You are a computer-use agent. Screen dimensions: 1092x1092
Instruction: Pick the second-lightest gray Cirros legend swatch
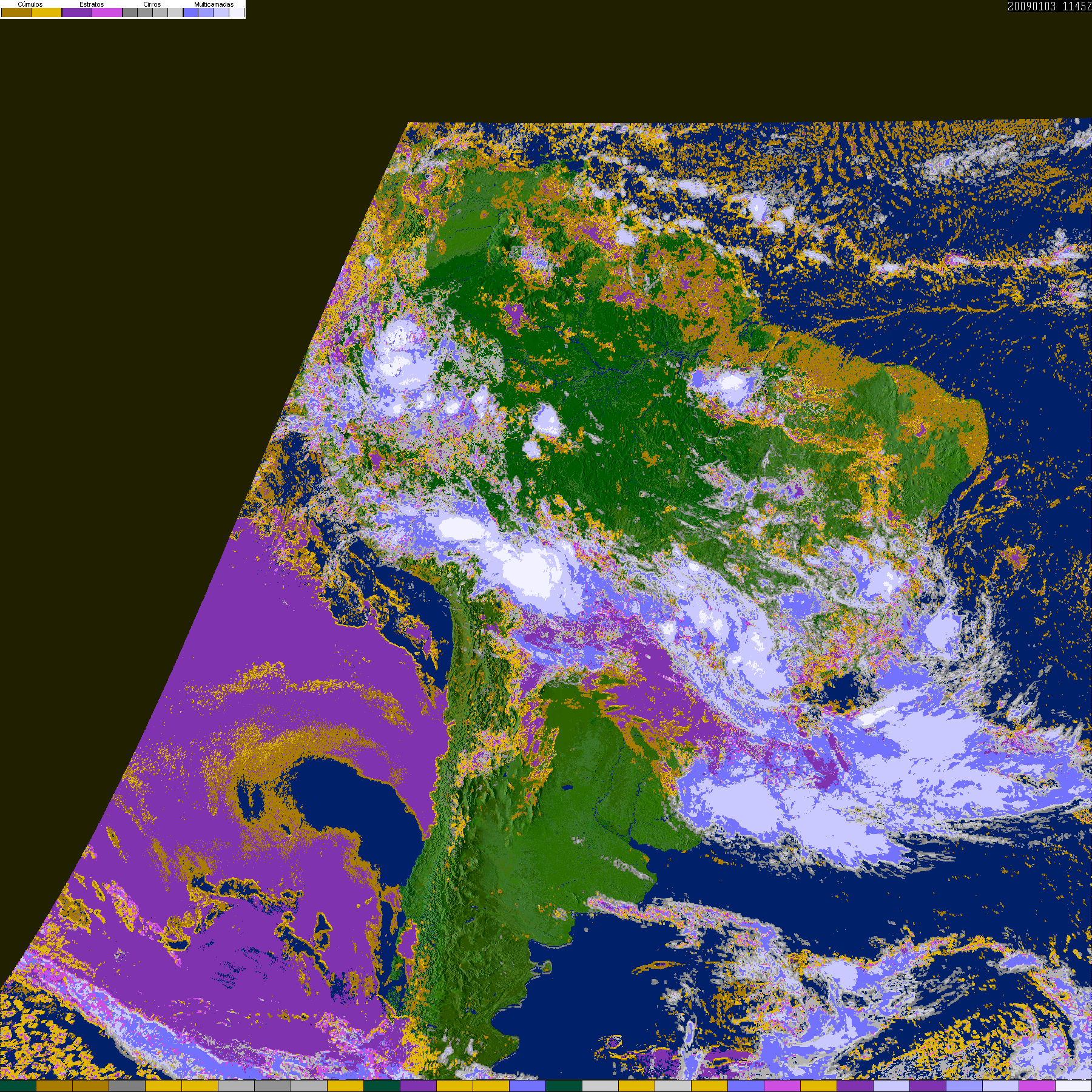[160, 12]
